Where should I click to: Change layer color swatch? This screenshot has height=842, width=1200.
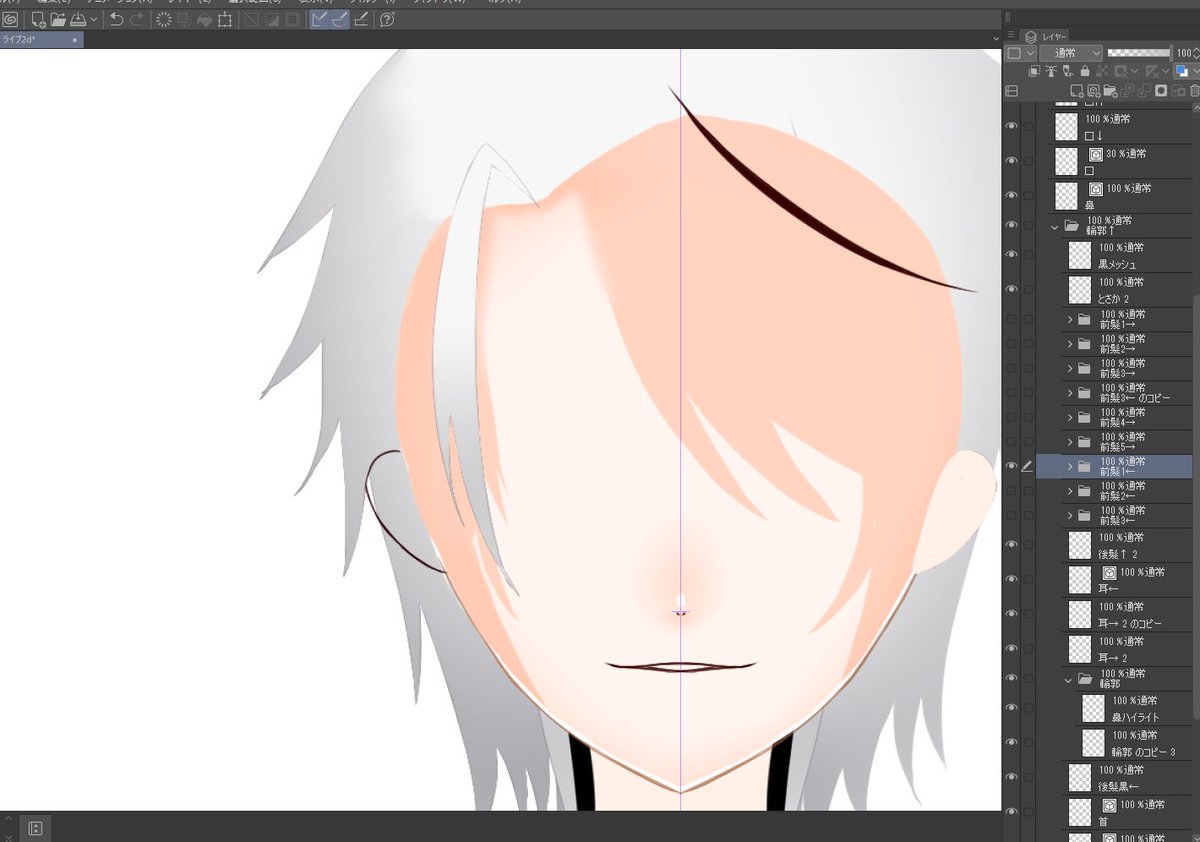[1181, 71]
